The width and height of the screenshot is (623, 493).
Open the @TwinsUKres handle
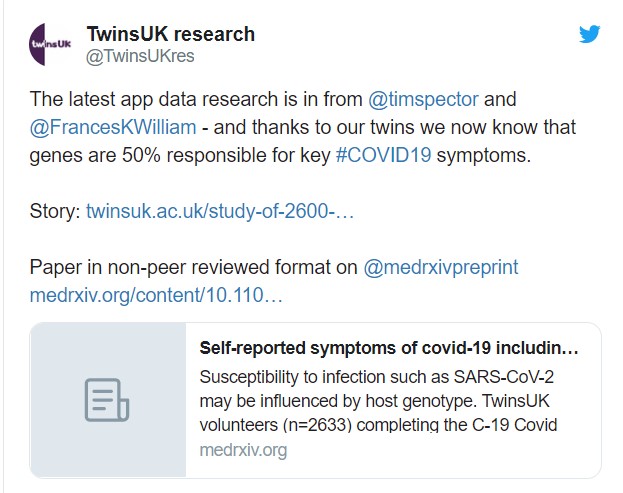click(x=140, y=56)
